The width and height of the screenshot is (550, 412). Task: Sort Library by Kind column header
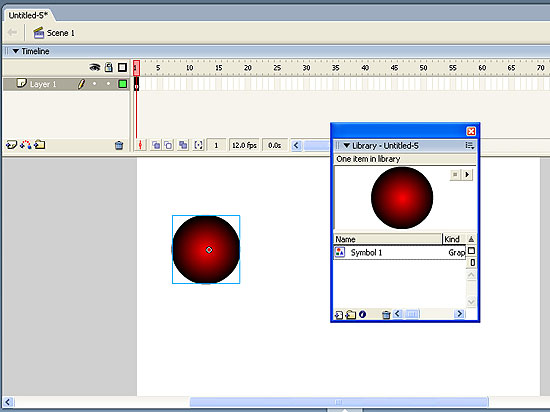click(454, 239)
